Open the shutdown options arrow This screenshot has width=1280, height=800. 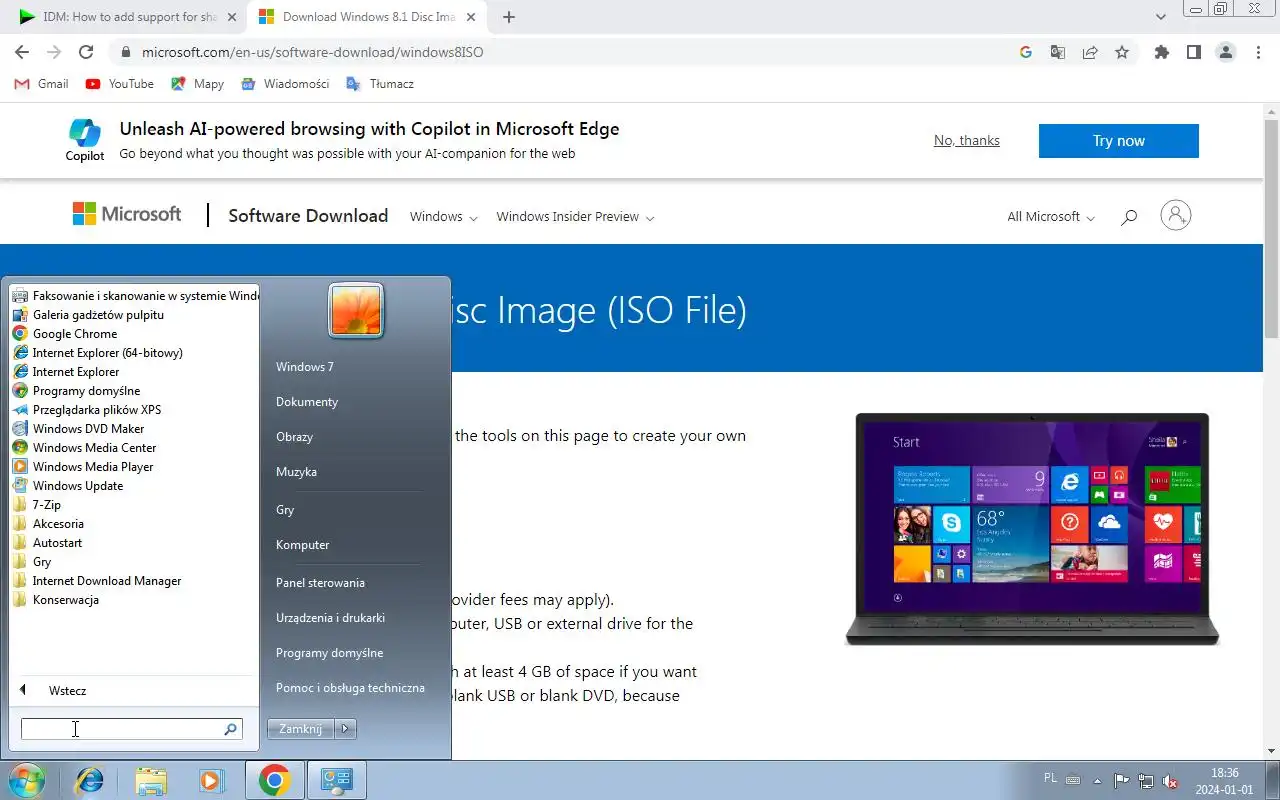[x=345, y=729]
